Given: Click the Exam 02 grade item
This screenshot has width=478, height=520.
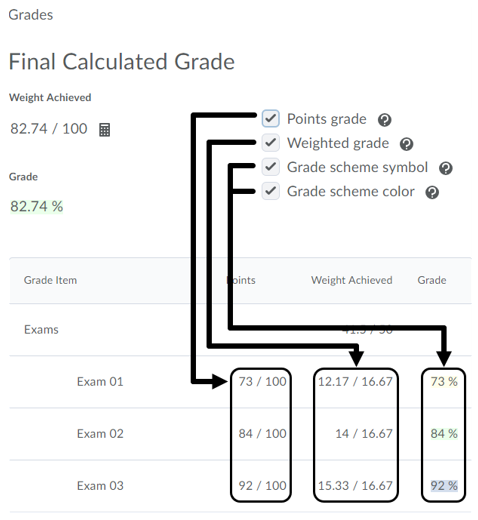Looking at the screenshot, I should 100,434.
